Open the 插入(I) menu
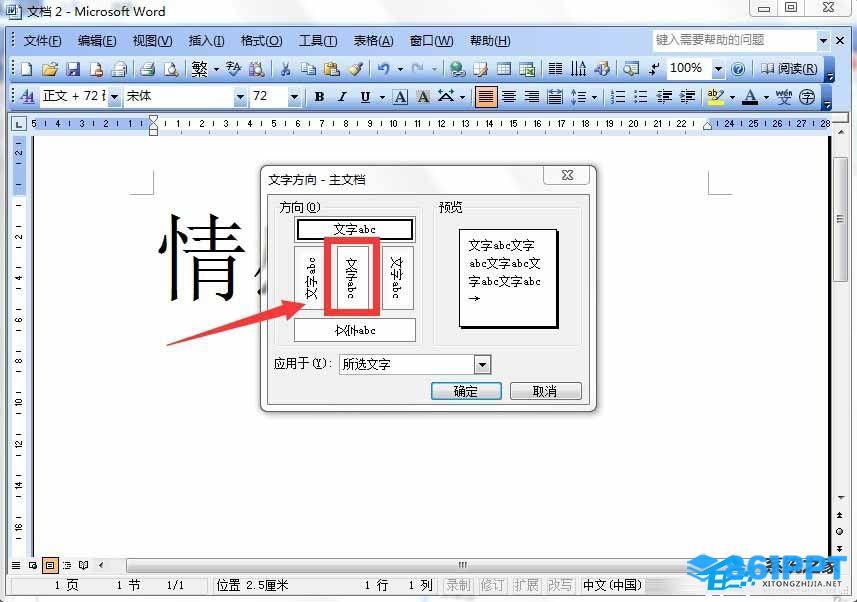 click(206, 41)
